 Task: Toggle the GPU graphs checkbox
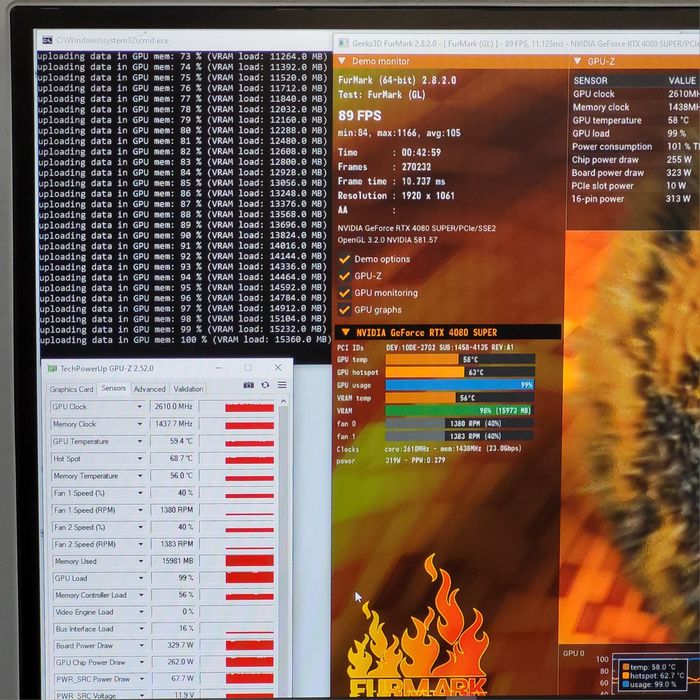344,309
